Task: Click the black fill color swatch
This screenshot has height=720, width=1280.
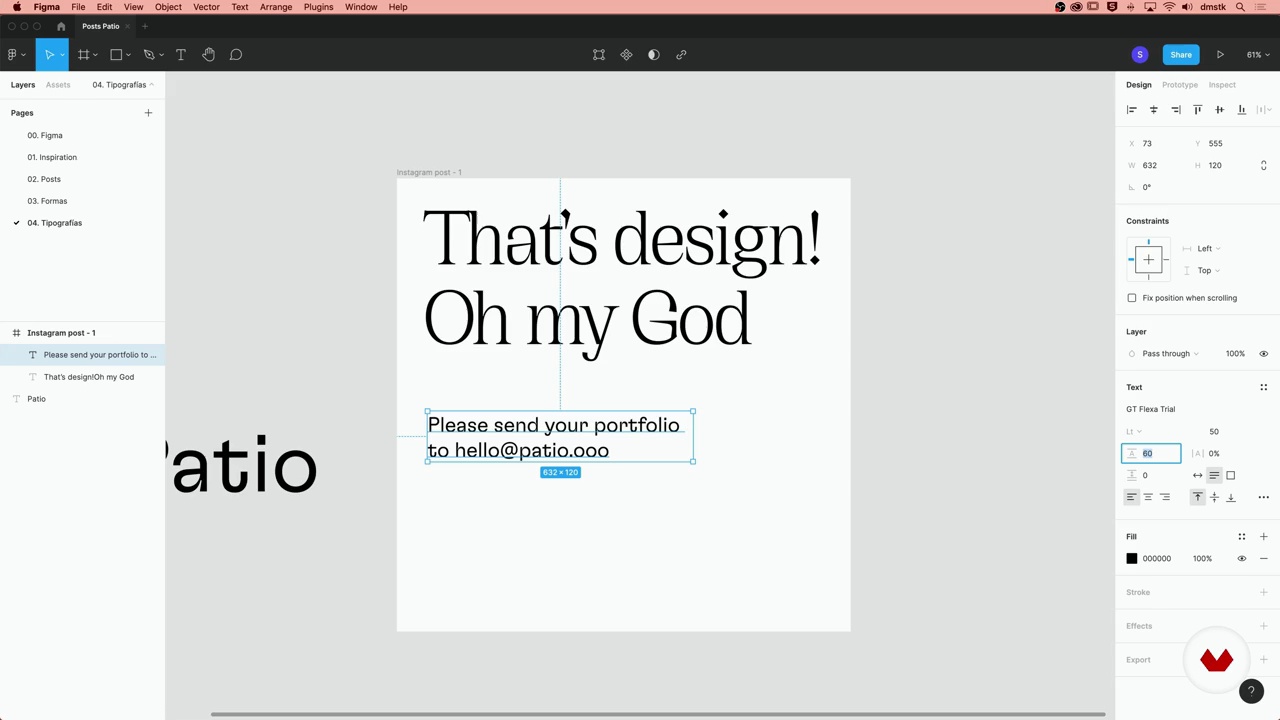Action: pos(1132,559)
